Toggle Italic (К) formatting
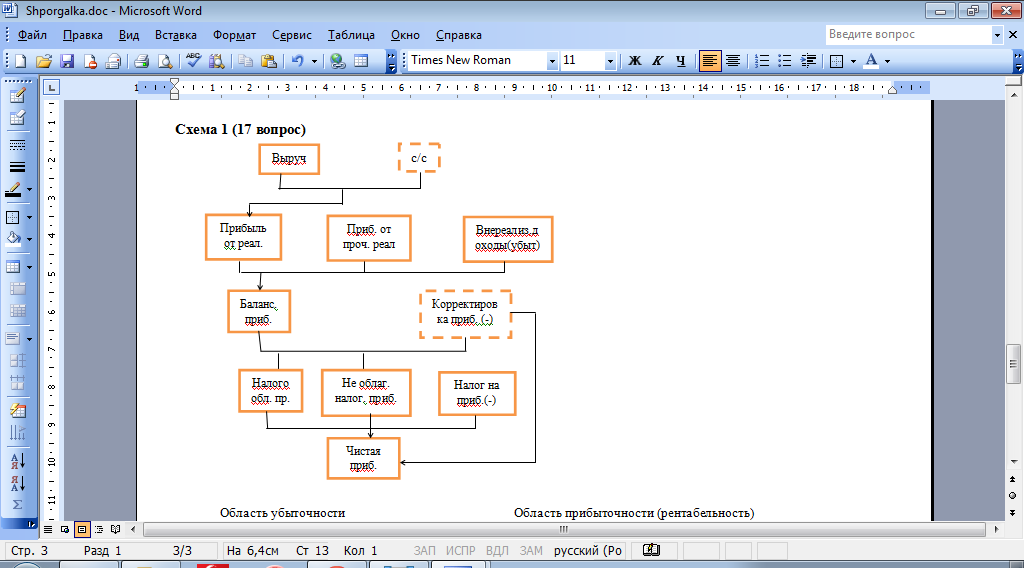The width and height of the screenshot is (1024, 568). point(658,61)
